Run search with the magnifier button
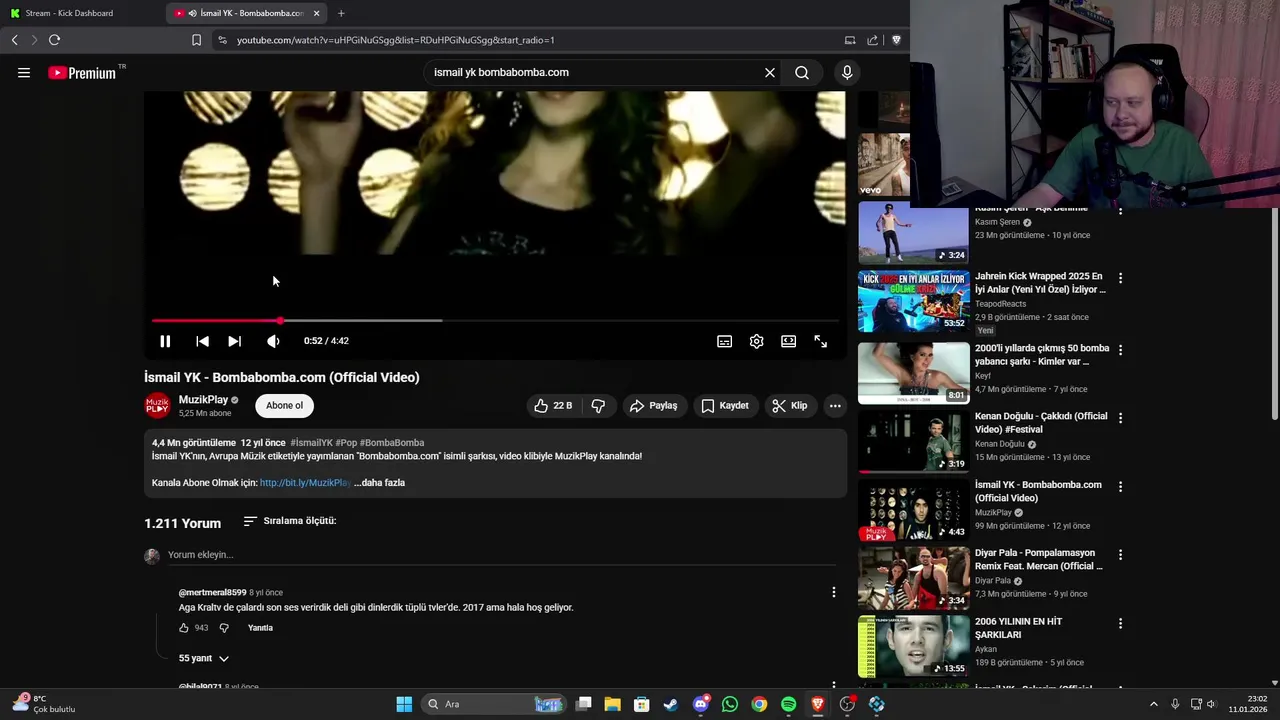Image resolution: width=1280 pixels, height=720 pixels. [x=802, y=73]
